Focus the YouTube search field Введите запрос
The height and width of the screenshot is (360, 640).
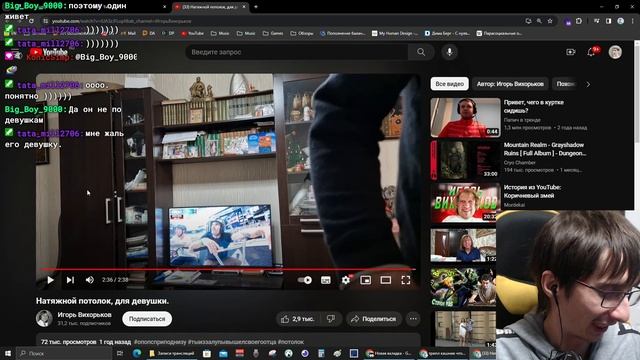click(x=298, y=52)
